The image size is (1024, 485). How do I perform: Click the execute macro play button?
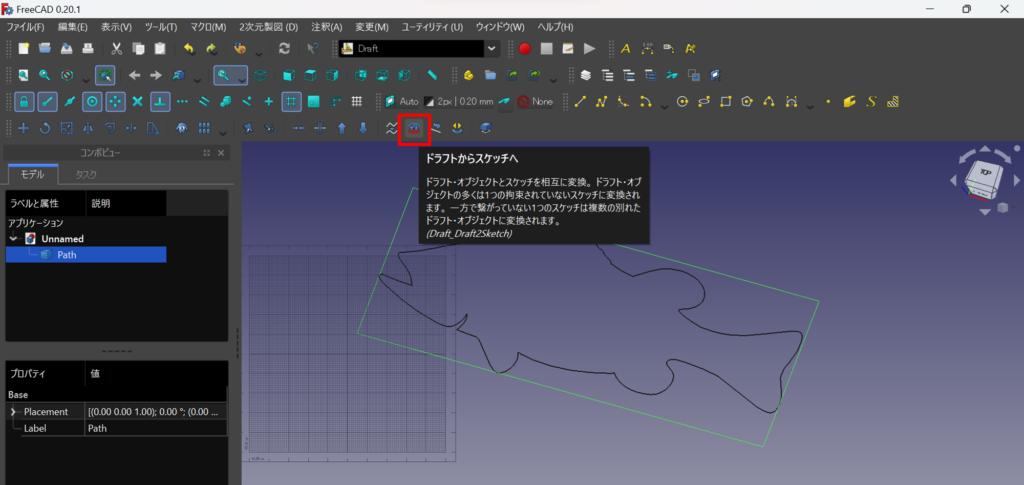(x=590, y=48)
